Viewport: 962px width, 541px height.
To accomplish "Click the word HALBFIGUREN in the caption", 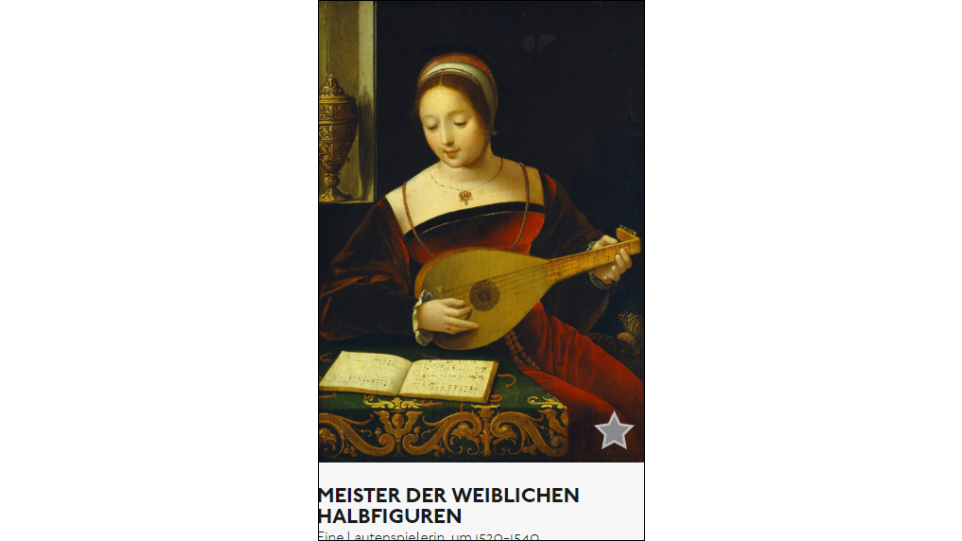I will click(390, 516).
